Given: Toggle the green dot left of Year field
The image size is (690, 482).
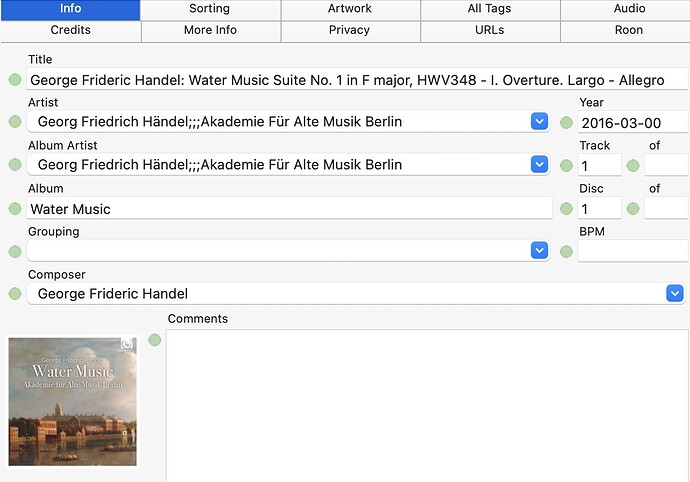Looking at the screenshot, I should click(566, 122).
